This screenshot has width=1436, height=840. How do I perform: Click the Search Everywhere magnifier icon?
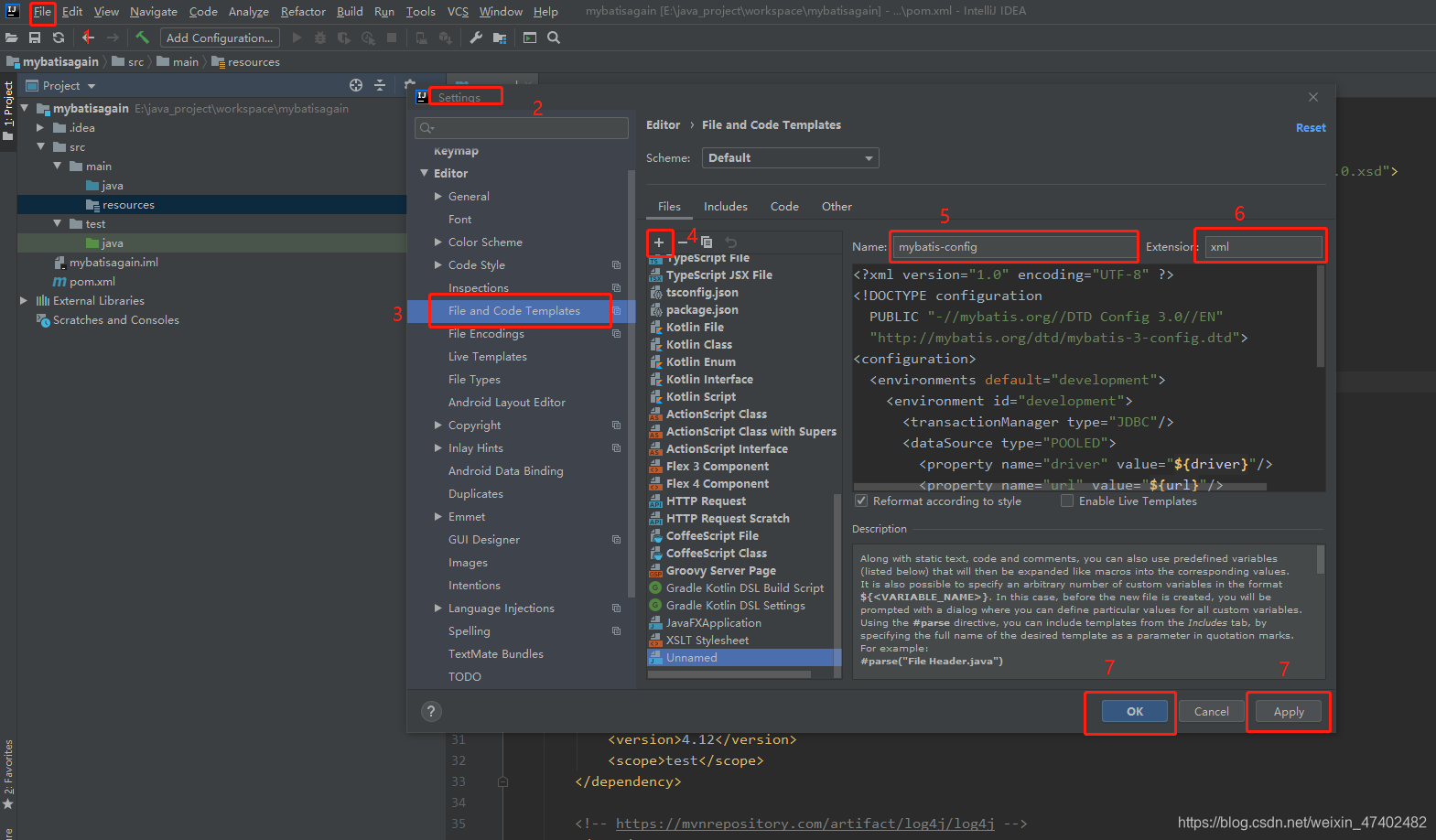(554, 38)
